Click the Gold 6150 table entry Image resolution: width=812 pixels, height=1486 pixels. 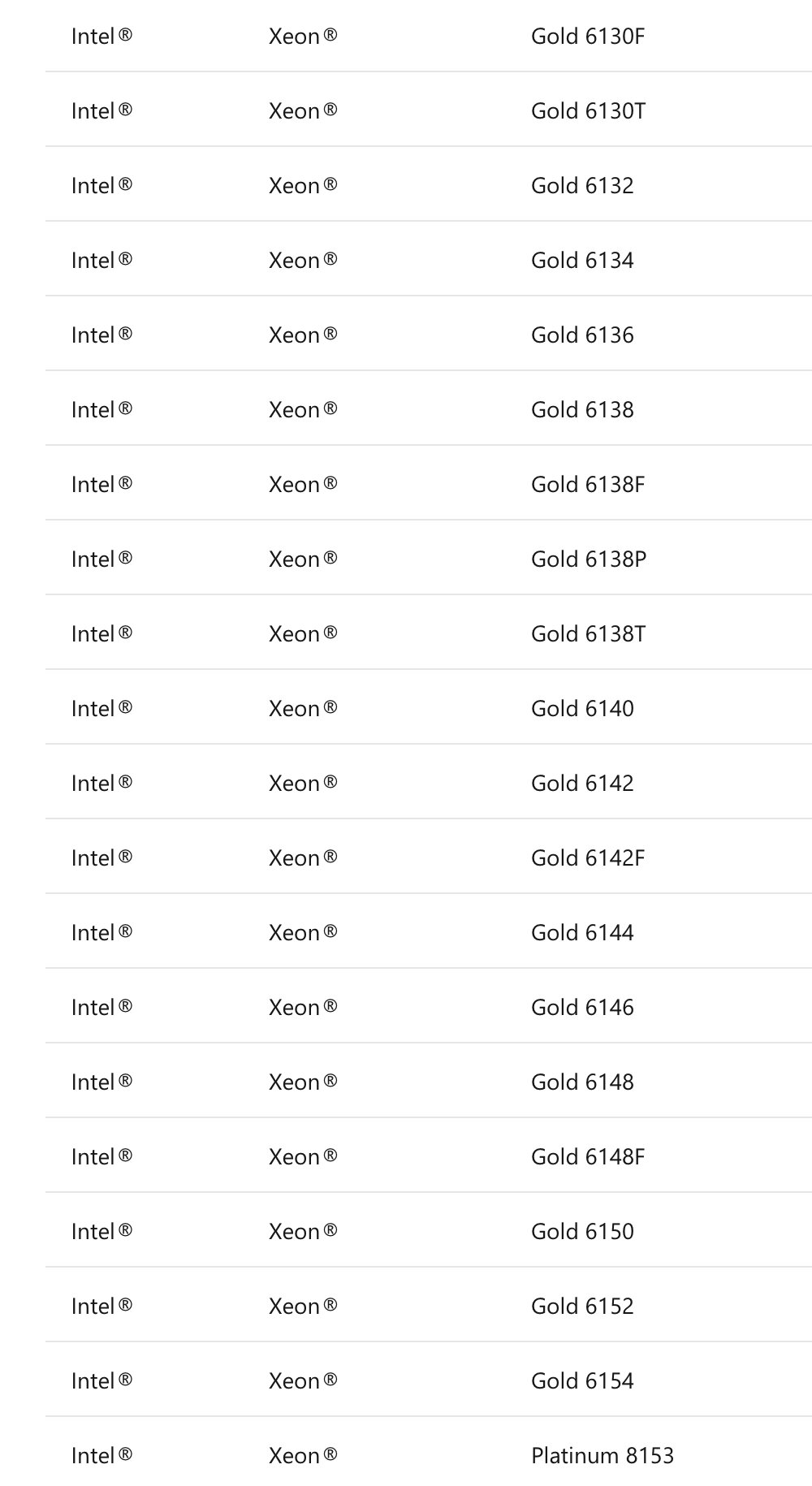click(x=582, y=1232)
